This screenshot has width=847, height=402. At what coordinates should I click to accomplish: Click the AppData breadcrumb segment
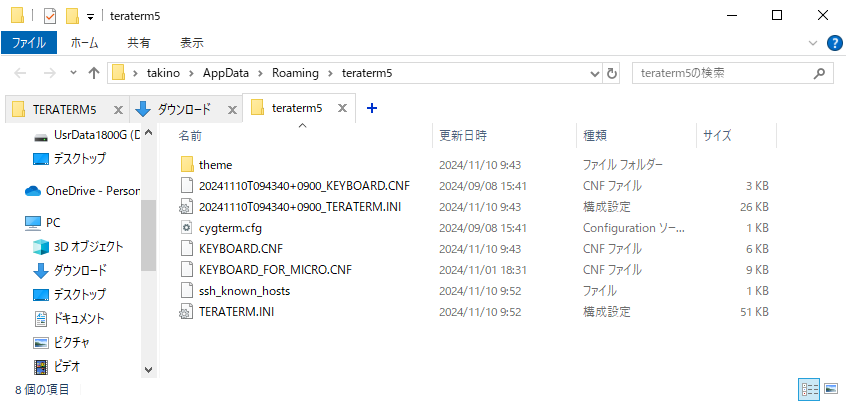click(x=226, y=73)
